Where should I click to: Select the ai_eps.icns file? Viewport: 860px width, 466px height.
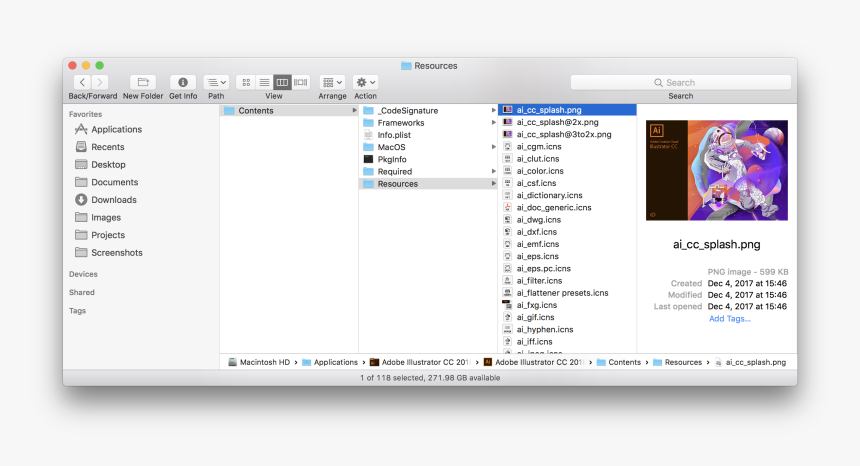click(567, 256)
